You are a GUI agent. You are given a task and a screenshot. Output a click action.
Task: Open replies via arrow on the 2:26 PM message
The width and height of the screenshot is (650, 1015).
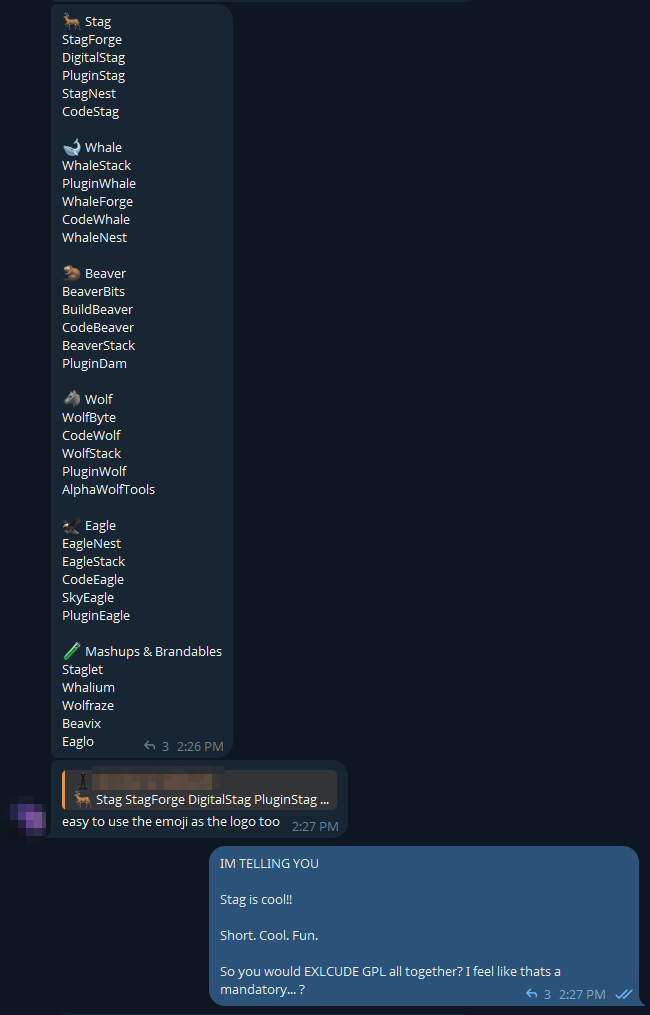[x=150, y=746]
